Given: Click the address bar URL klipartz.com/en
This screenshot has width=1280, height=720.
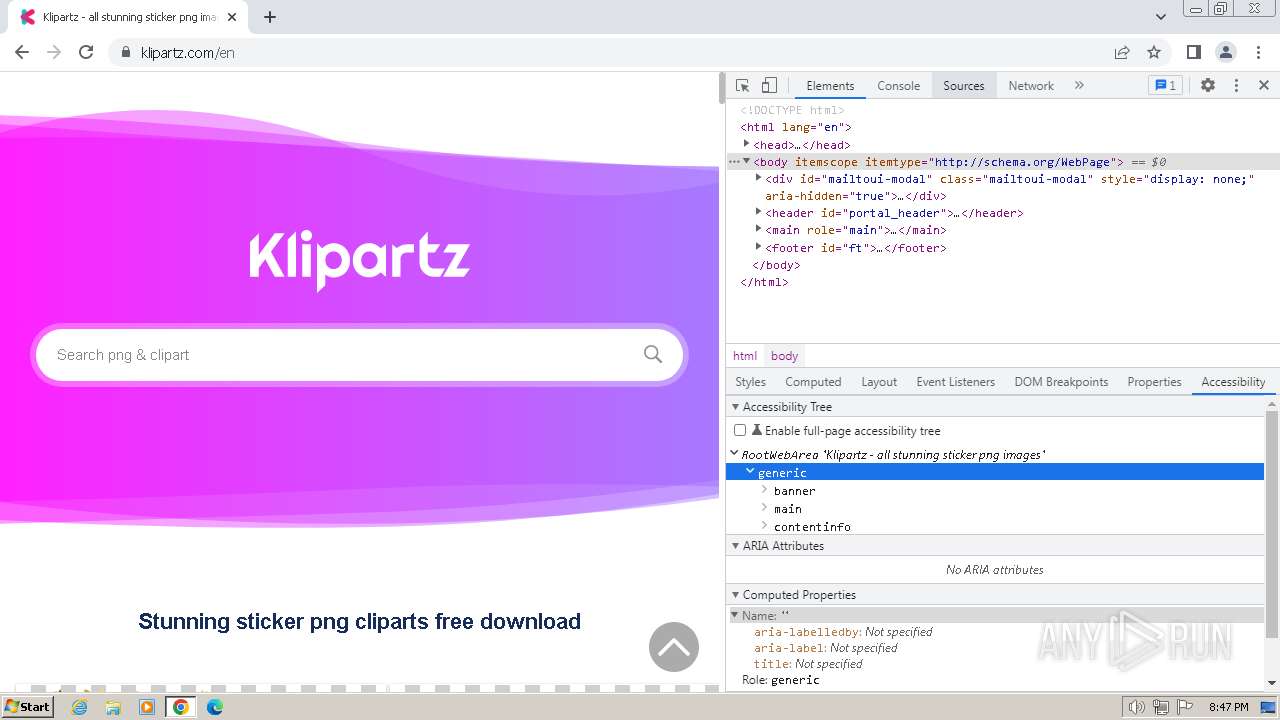Looking at the screenshot, I should click(x=188, y=53).
